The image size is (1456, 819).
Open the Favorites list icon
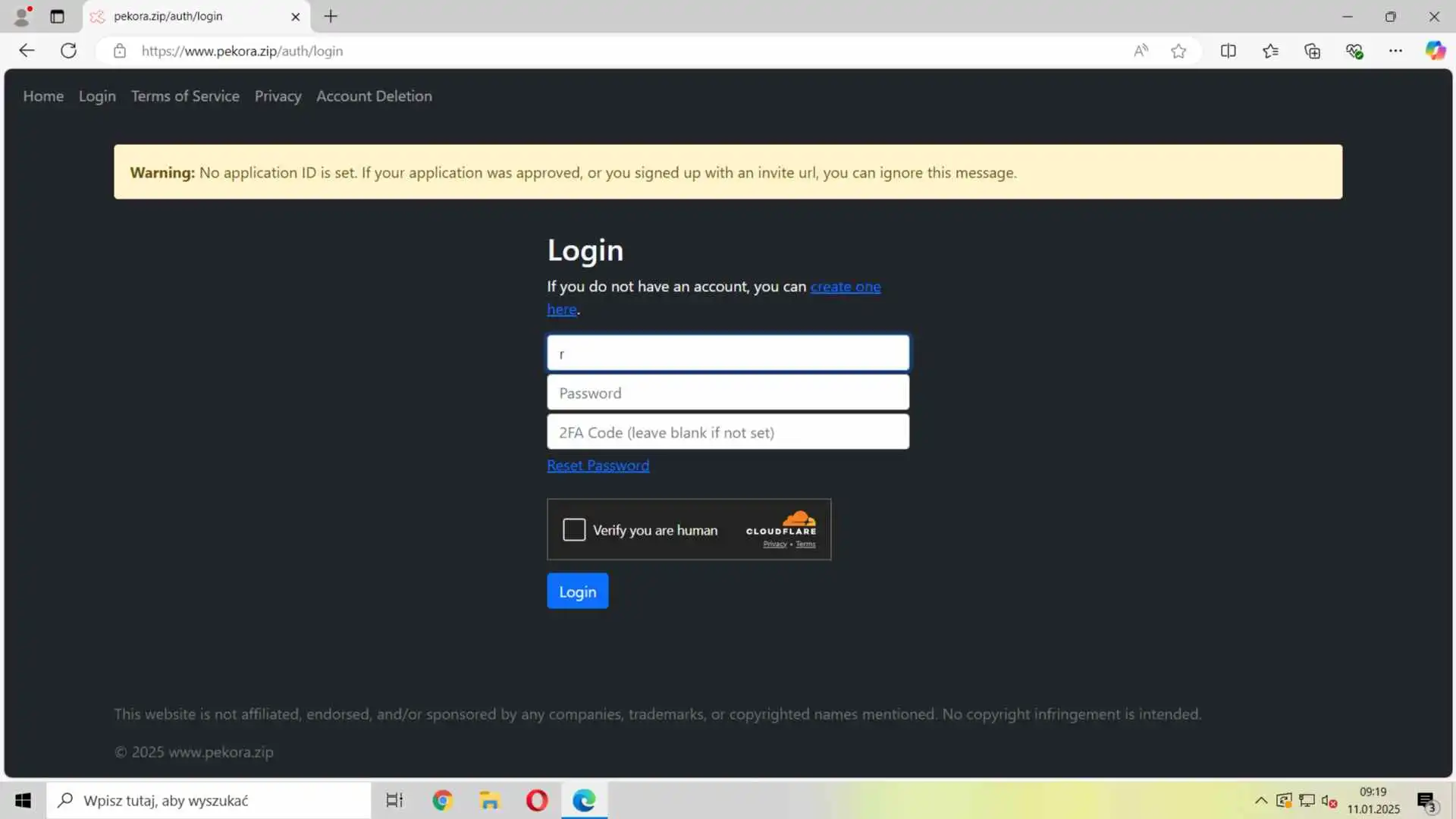pos(1270,51)
